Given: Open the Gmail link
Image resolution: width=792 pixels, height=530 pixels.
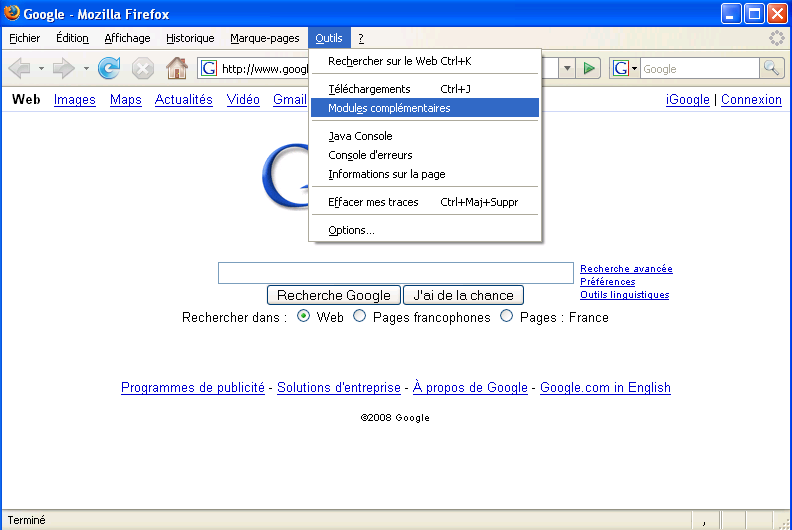Looking at the screenshot, I should [x=290, y=100].
